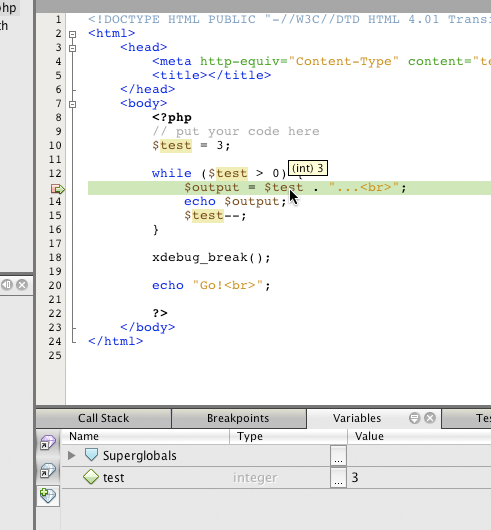
Task: Select the test variable row
Action: [276, 478]
